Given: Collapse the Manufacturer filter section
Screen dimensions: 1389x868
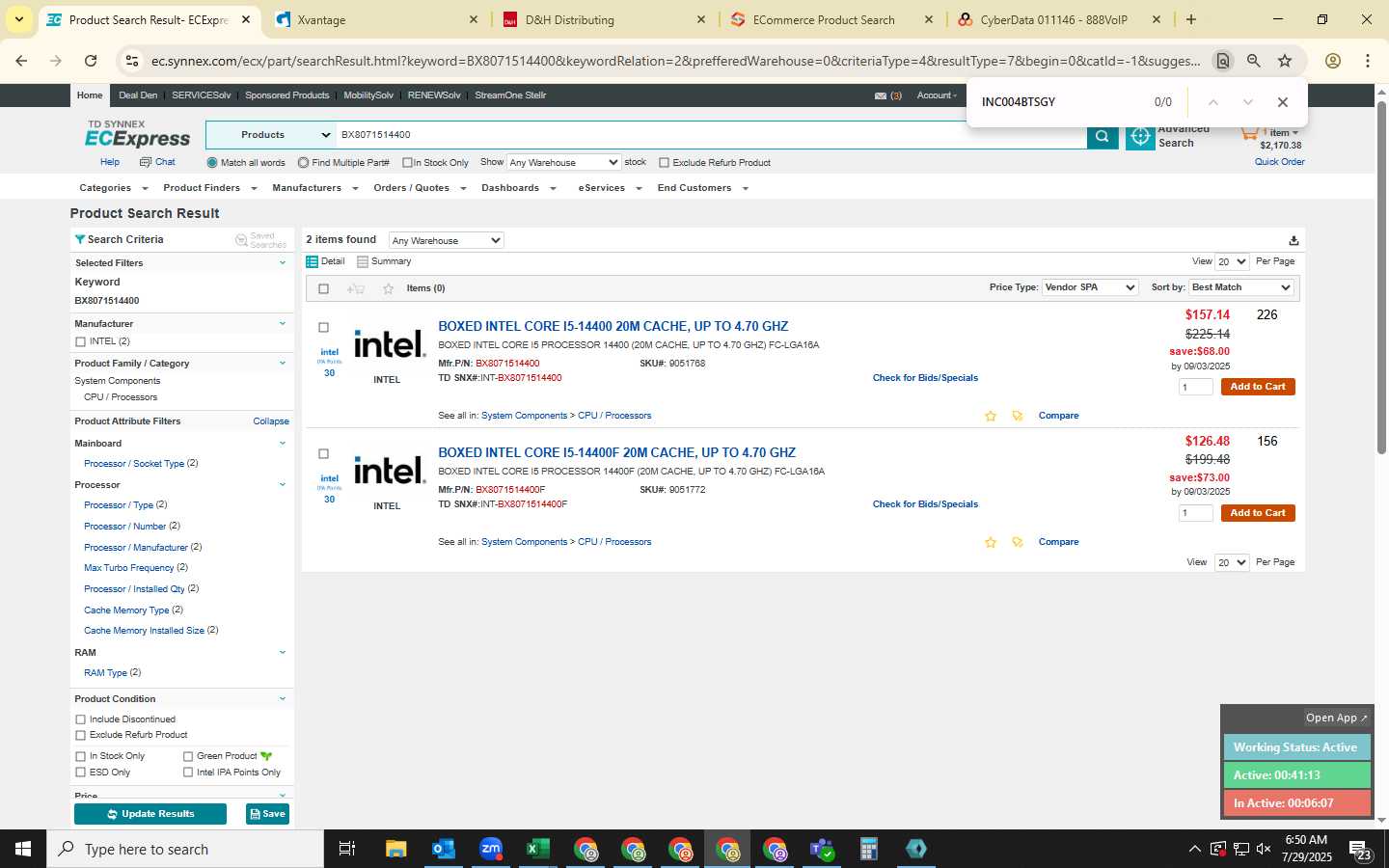Looking at the screenshot, I should pyautogui.click(x=283, y=324).
